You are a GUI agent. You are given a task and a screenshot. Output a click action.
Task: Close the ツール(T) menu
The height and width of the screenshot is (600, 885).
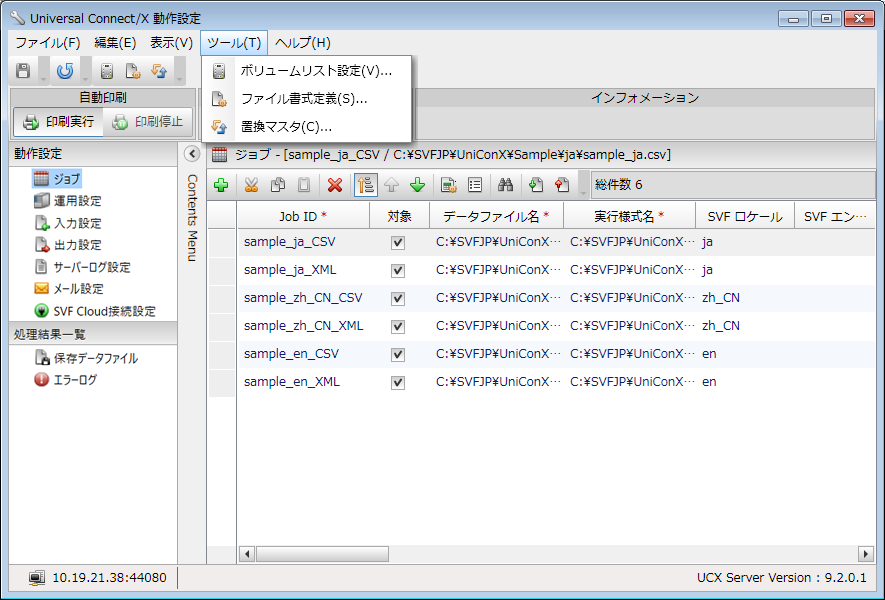click(234, 43)
